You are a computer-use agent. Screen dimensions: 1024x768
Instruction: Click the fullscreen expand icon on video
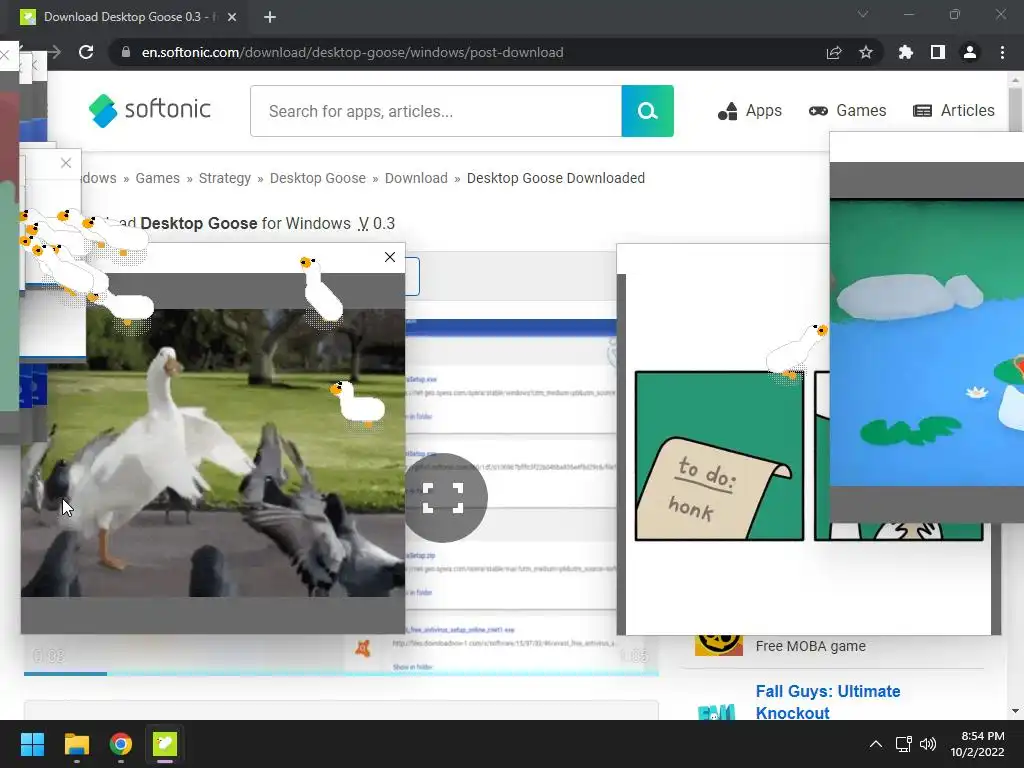(x=443, y=498)
